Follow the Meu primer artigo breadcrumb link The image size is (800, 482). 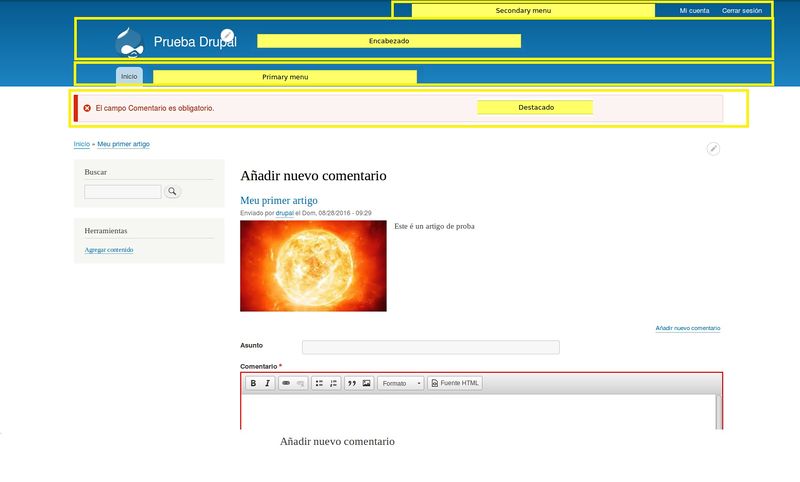tap(123, 144)
